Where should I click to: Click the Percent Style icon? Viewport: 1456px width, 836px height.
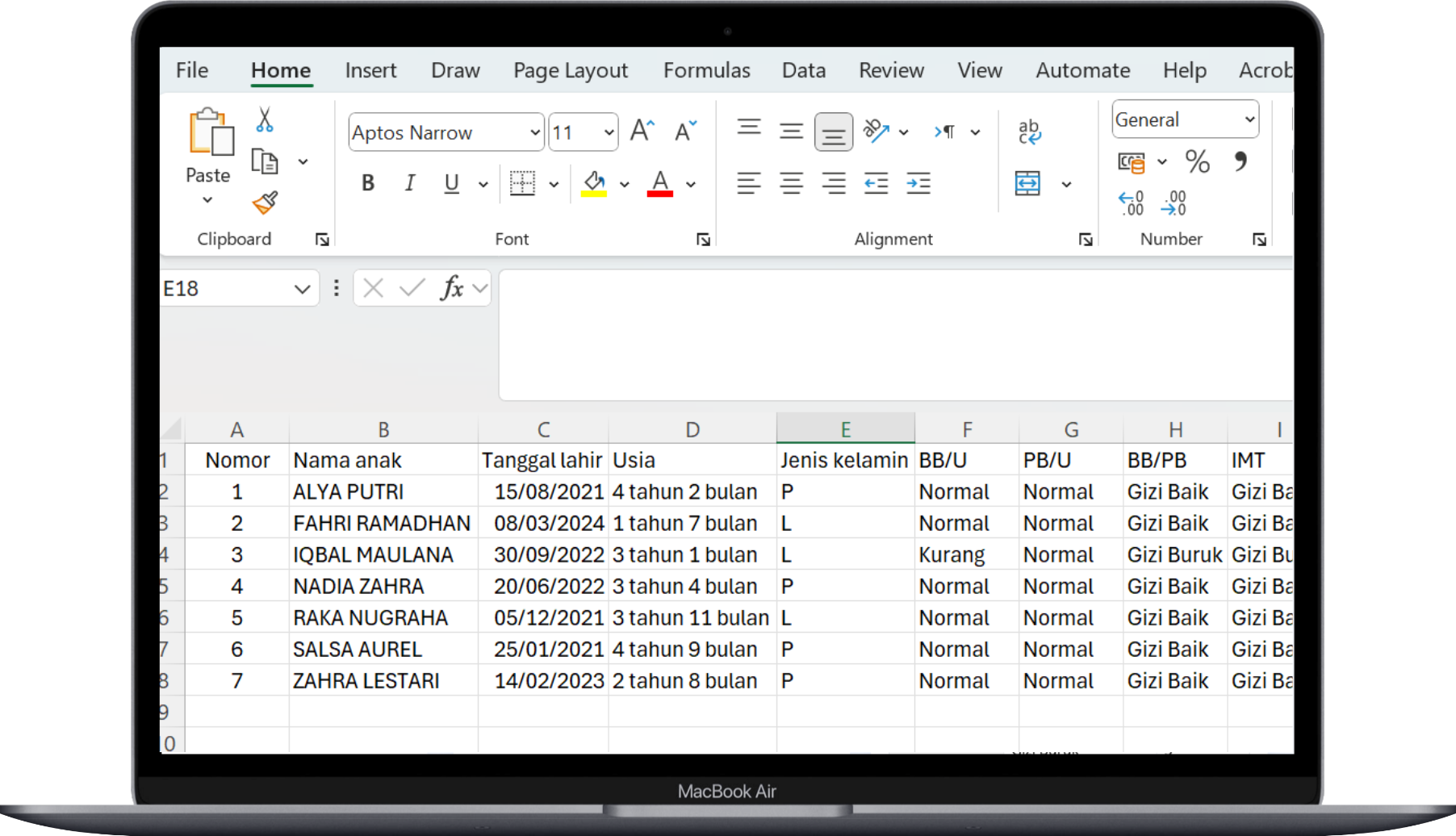coord(1197,162)
